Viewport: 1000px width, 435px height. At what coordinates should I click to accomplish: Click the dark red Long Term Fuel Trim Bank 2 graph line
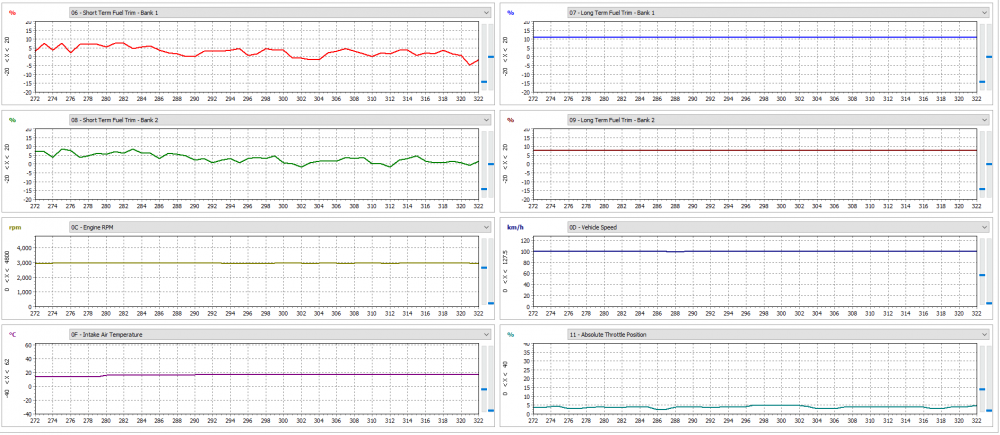click(x=754, y=151)
